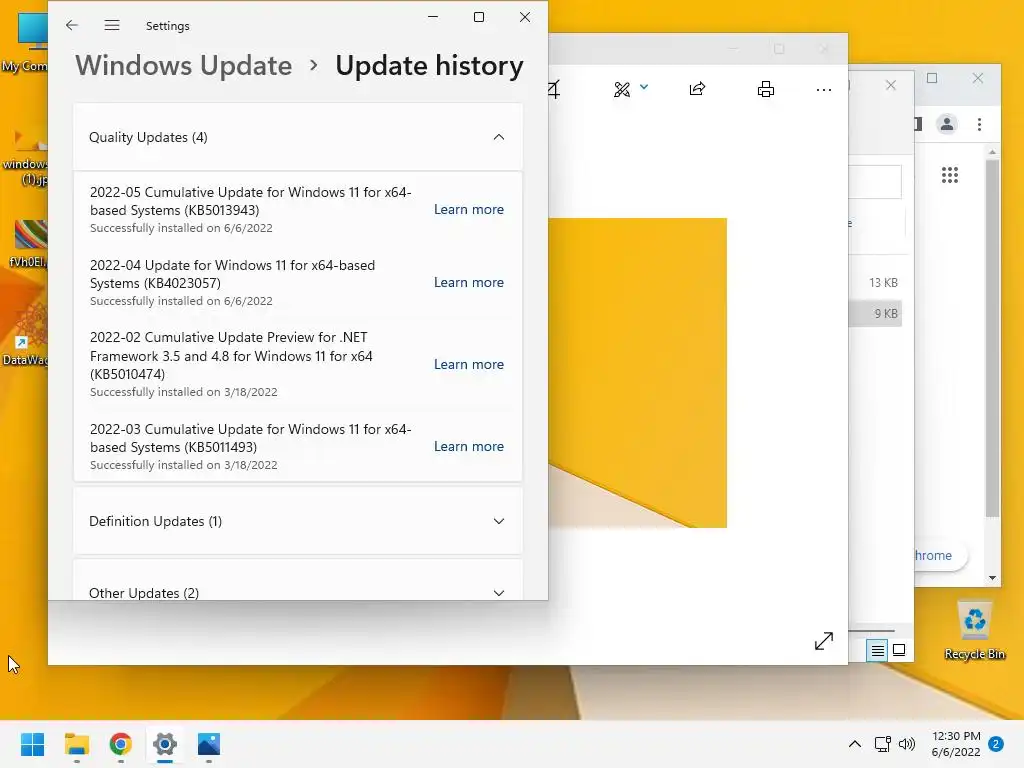Viewport: 1024px width, 768px height.
Task: Open the network status tray icon
Action: [x=882, y=744]
